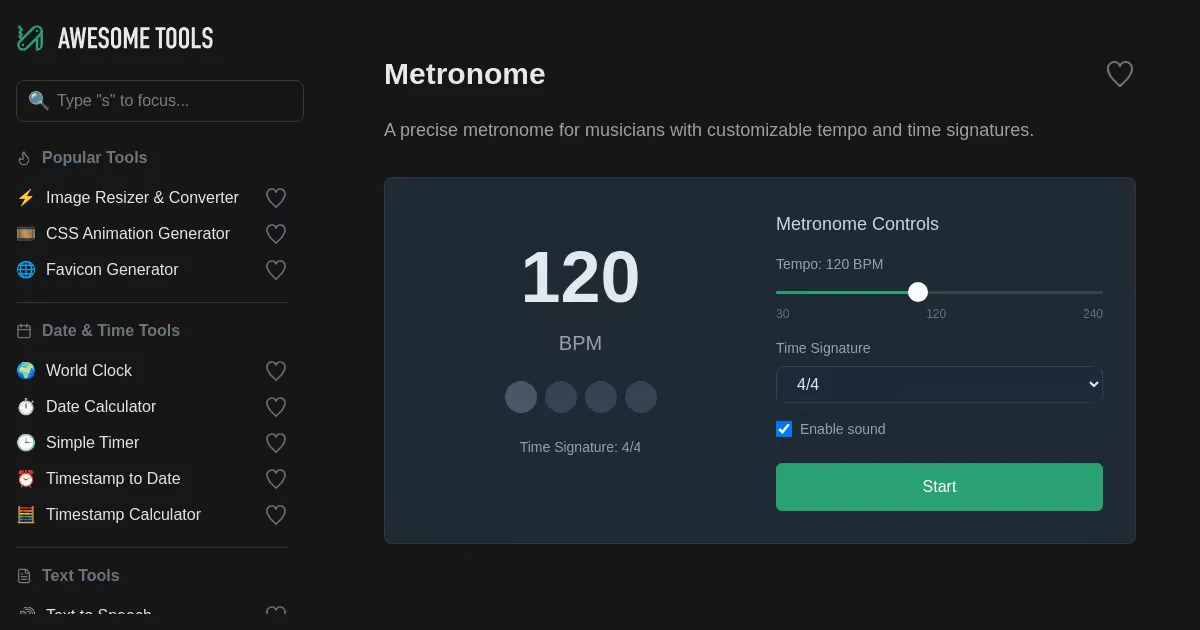The image size is (1200, 630).
Task: Favorite the Metronome tool with the heart
Action: pos(1119,74)
